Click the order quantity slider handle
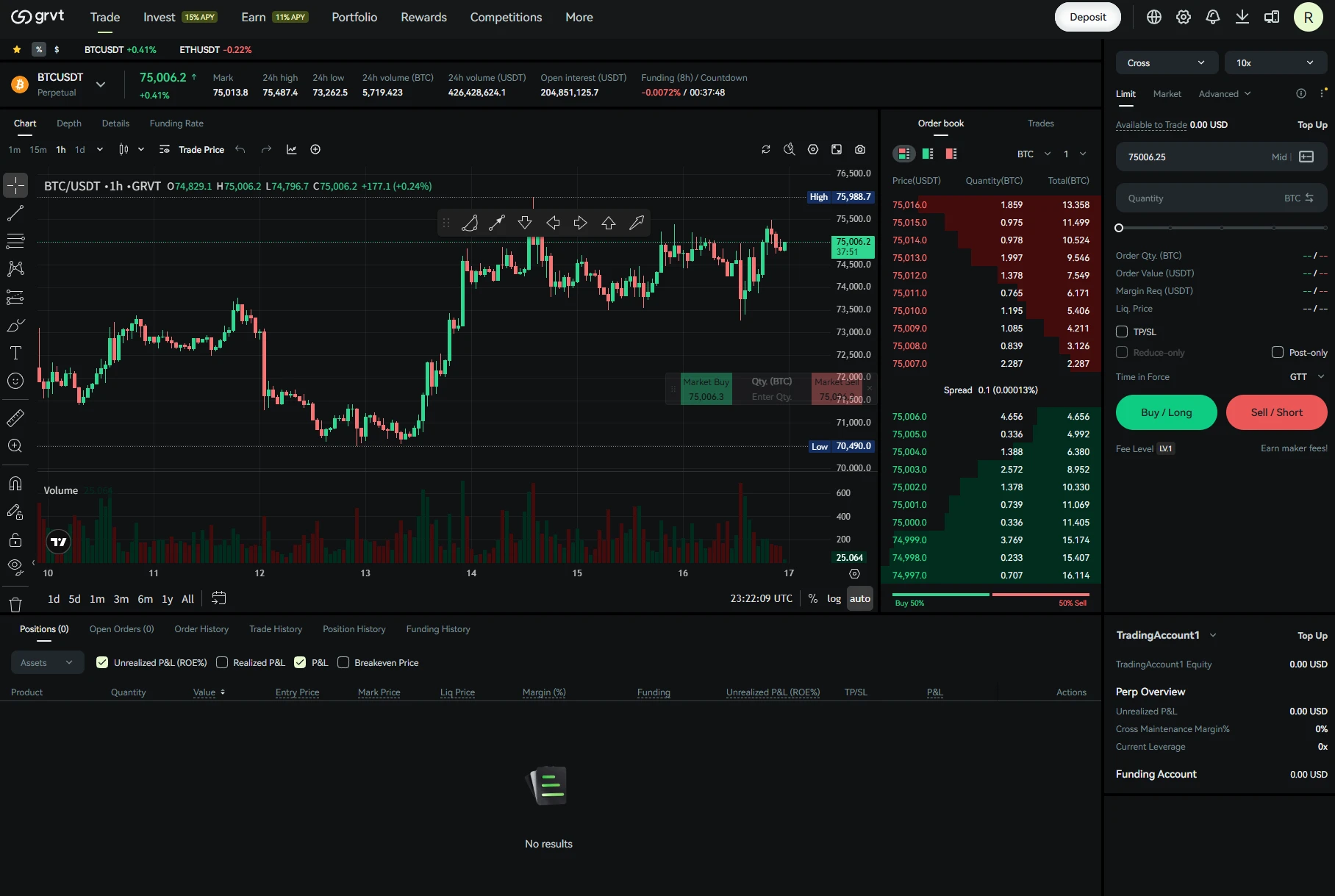 point(1119,228)
